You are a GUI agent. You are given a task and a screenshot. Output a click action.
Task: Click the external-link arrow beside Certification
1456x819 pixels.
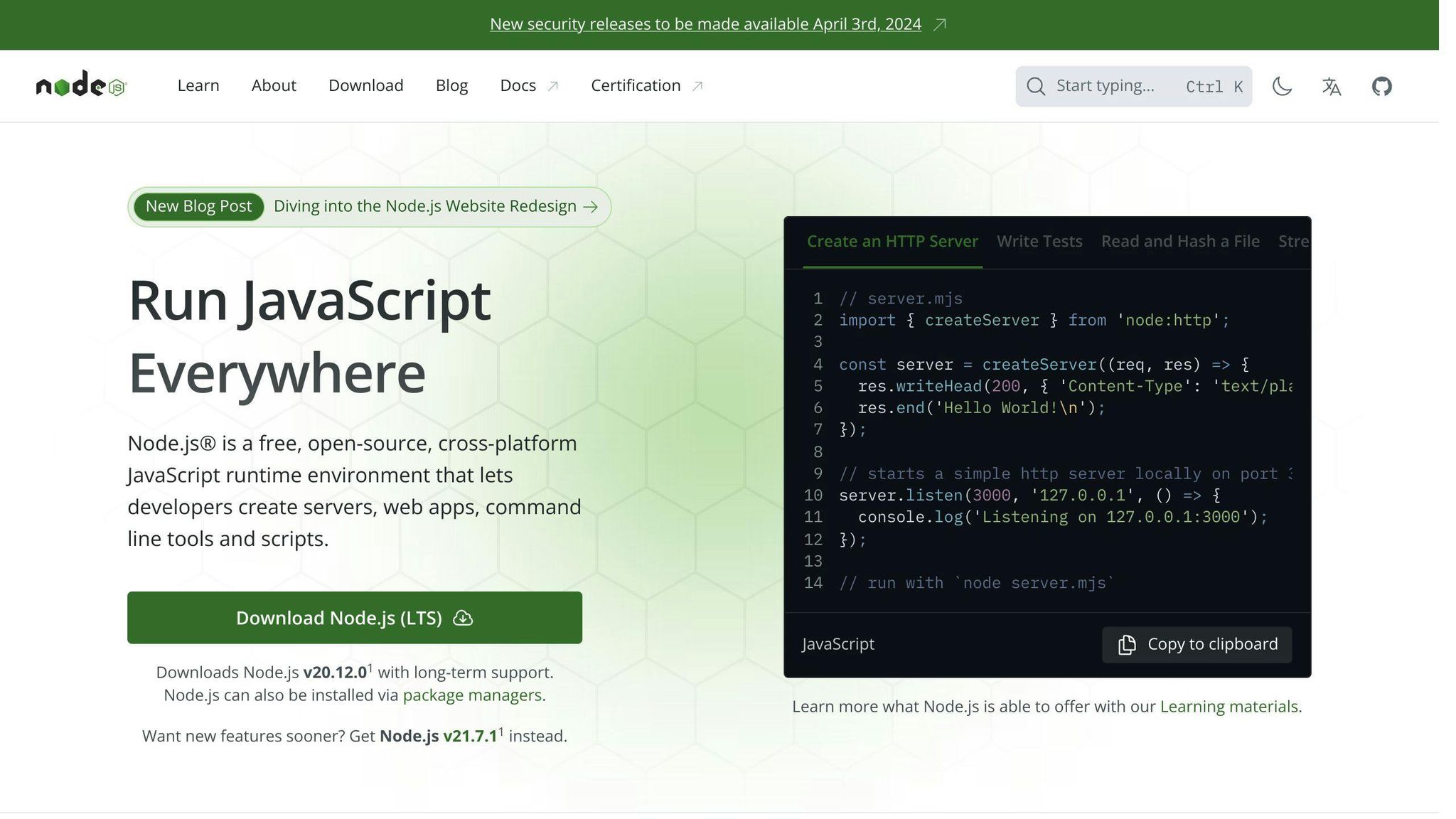coord(697,85)
